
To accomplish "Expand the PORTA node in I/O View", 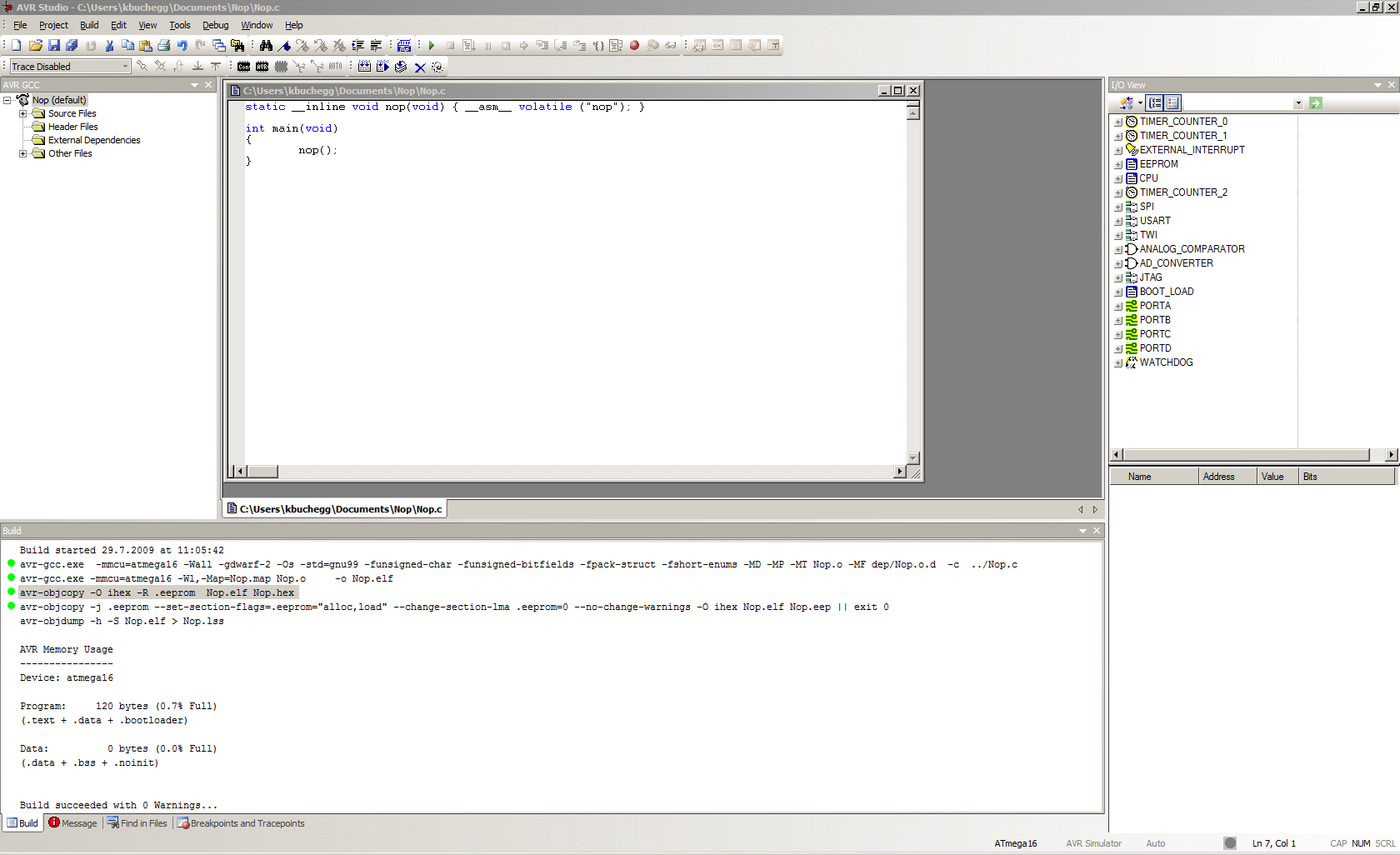I will click(x=1118, y=306).
